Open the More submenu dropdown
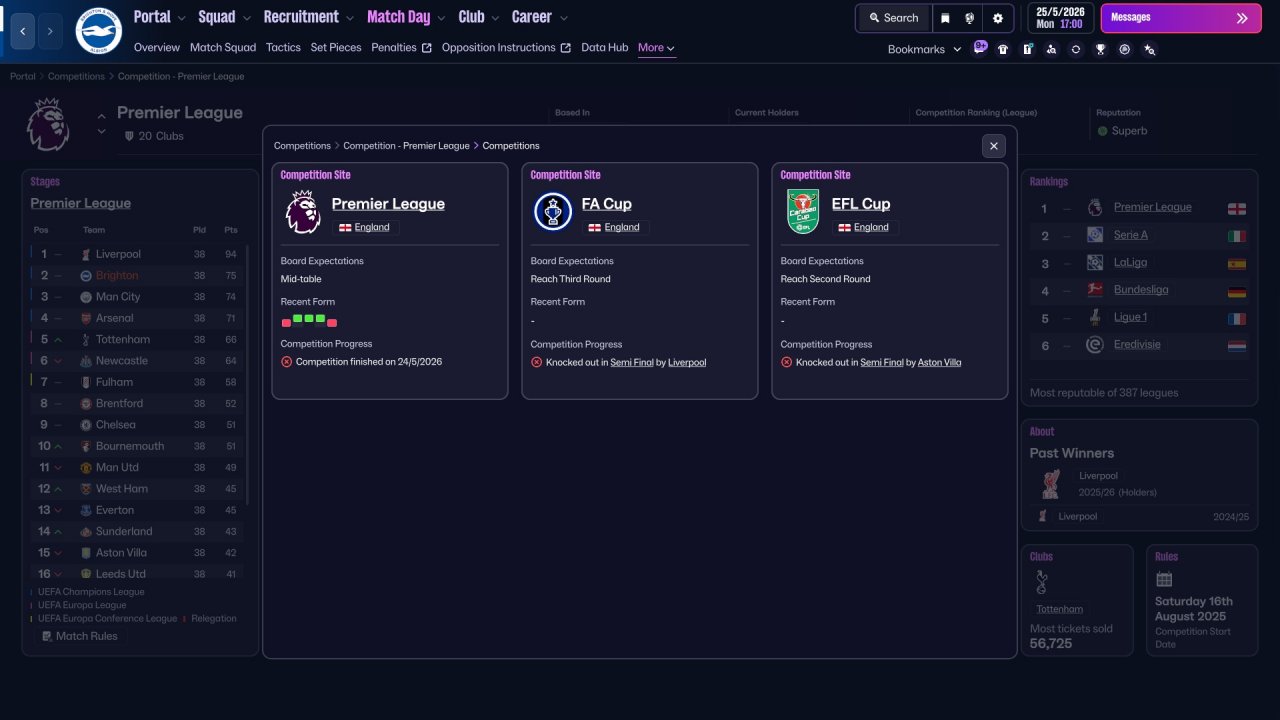The height and width of the screenshot is (720, 1280). 656,48
